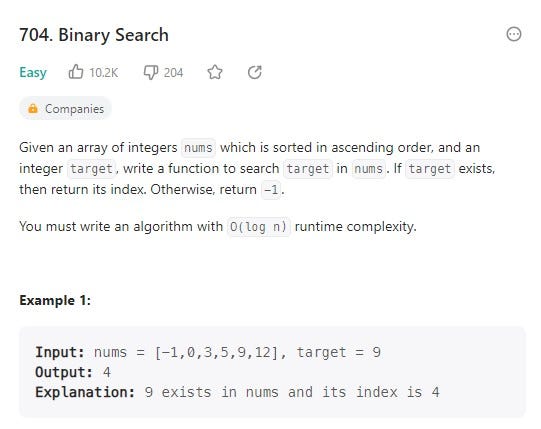
Task: Click the Explanation line in example
Action: tap(237, 392)
